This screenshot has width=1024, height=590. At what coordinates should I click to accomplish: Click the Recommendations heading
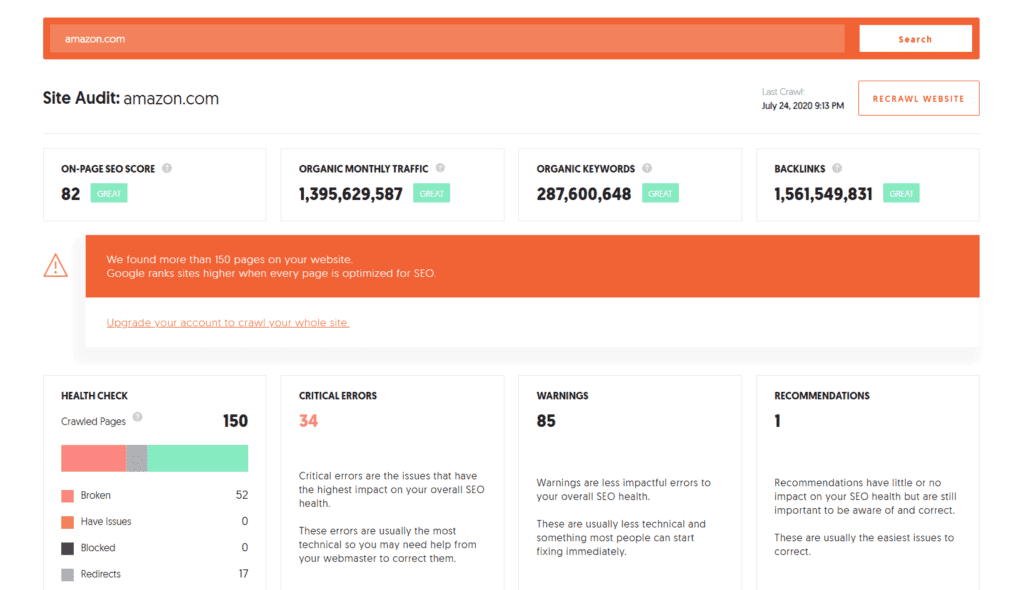click(x=822, y=396)
